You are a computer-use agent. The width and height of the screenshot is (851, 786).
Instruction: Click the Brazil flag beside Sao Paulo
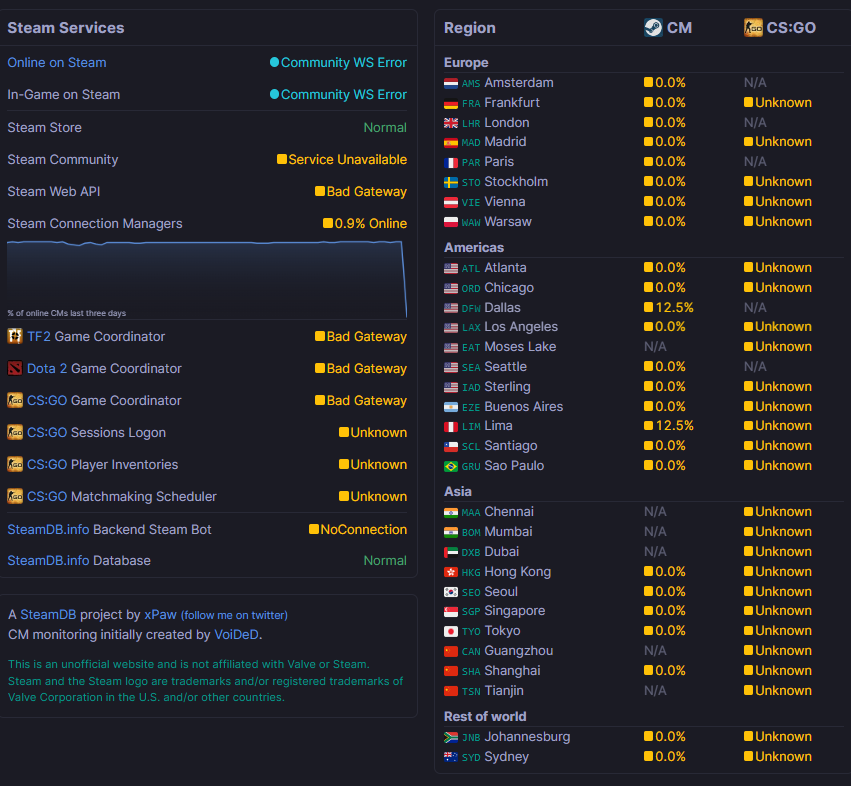(x=450, y=466)
